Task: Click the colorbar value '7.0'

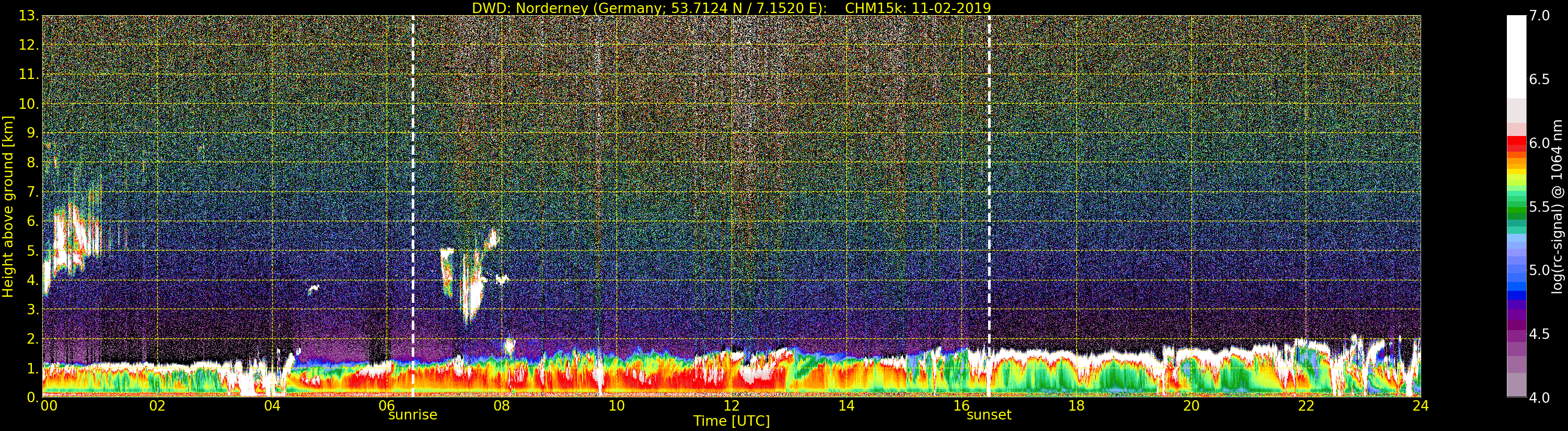Action: click(x=1539, y=16)
